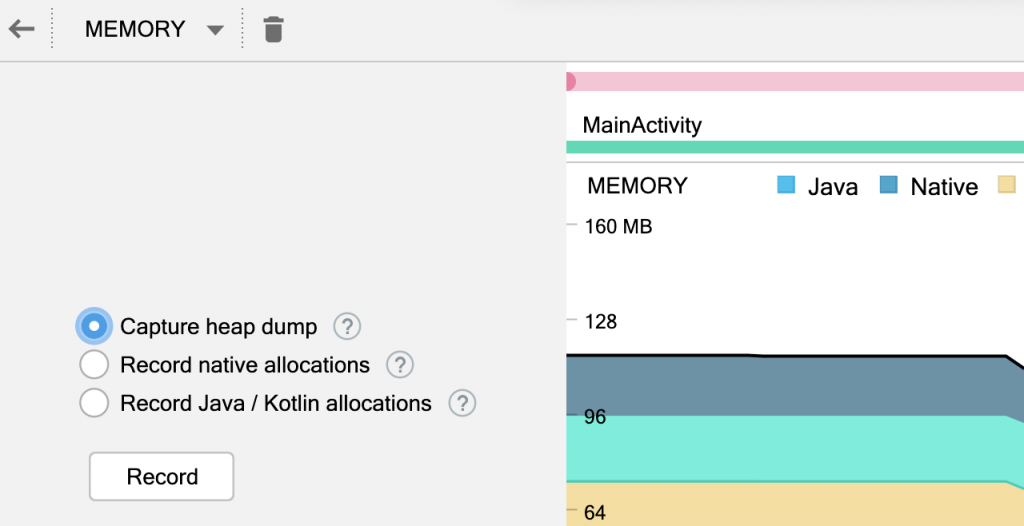Click the trash can garbage collection icon

click(x=273, y=29)
